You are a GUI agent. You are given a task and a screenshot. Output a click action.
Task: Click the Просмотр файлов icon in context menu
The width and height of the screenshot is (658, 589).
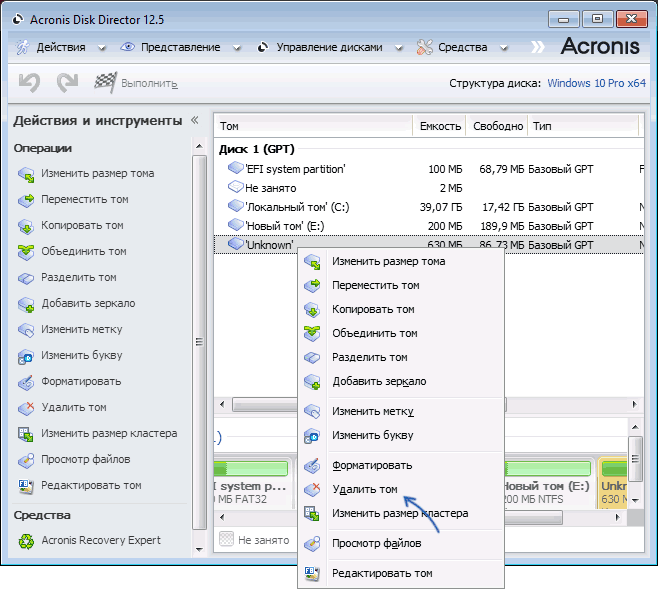[314, 543]
